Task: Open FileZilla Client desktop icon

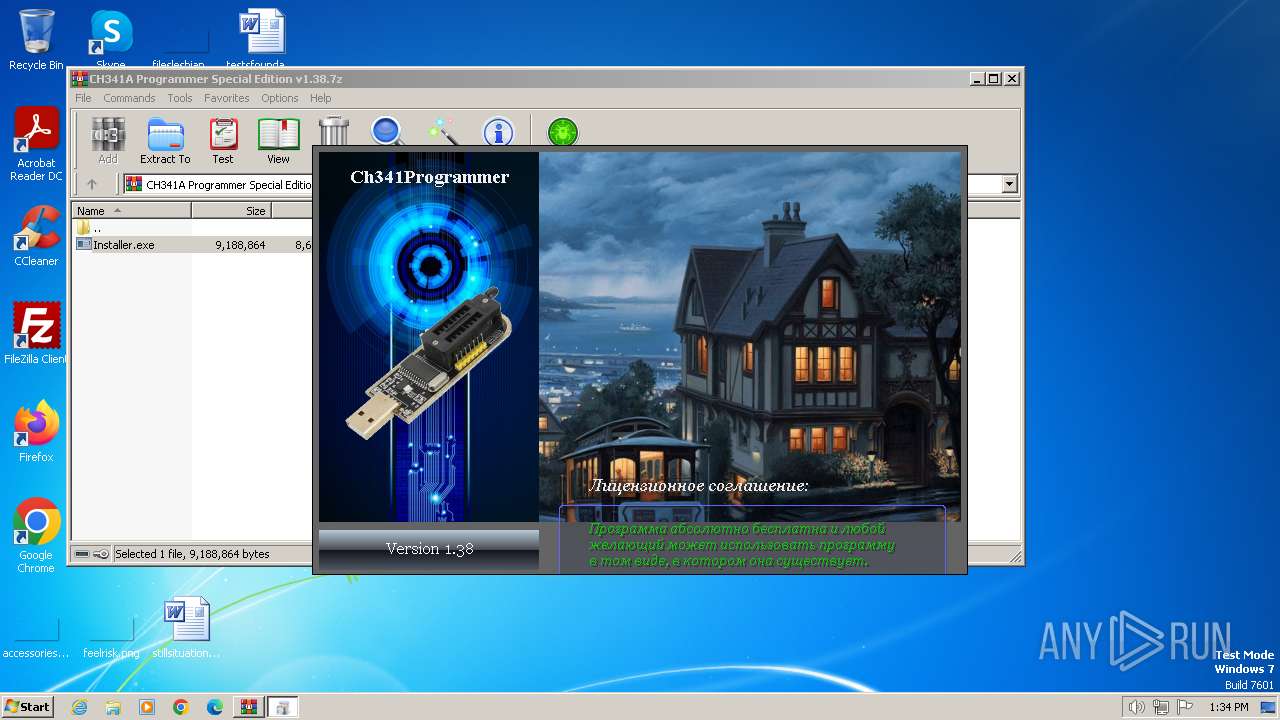Action: 36,333
